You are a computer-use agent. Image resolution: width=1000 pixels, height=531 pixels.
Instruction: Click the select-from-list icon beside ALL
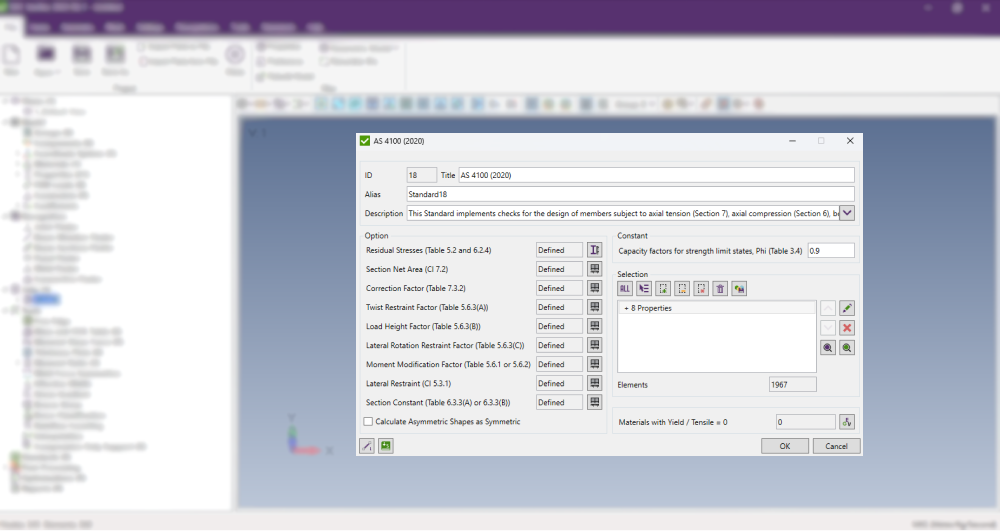pyautogui.click(x=644, y=289)
